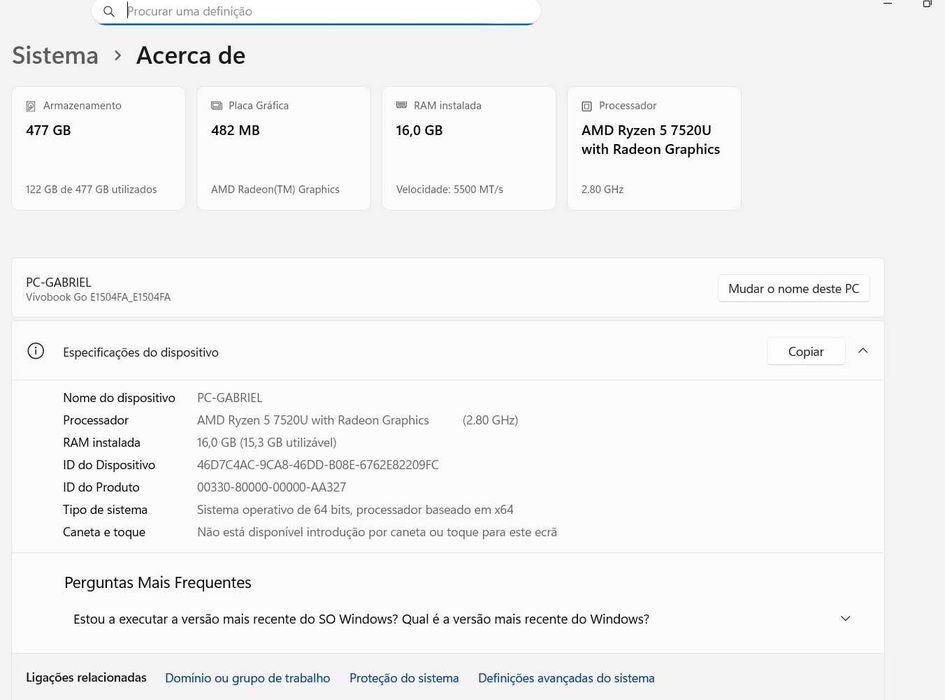Click the "(2.80 GHz)" processor speed value
The width and height of the screenshot is (945, 700).
(490, 420)
